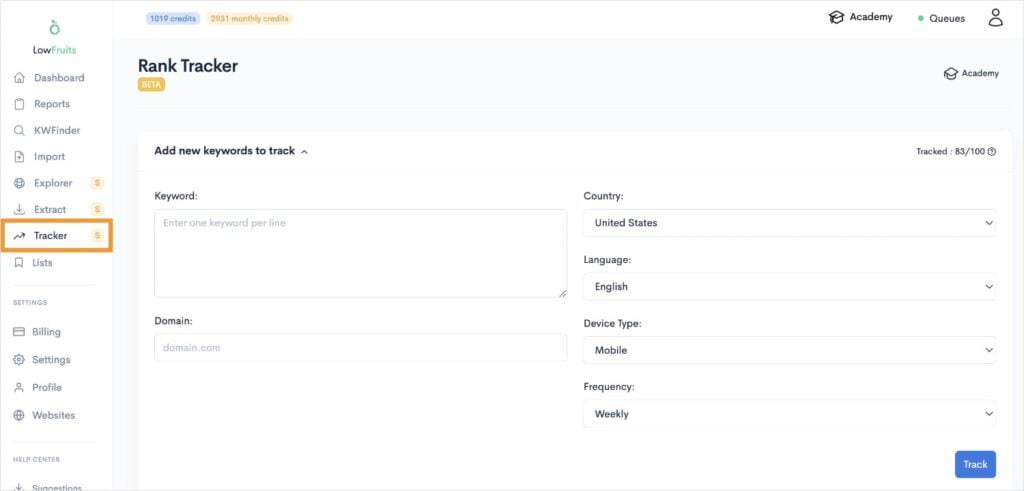The image size is (1024, 491).
Task: Click the blue Track button
Action: (975, 464)
